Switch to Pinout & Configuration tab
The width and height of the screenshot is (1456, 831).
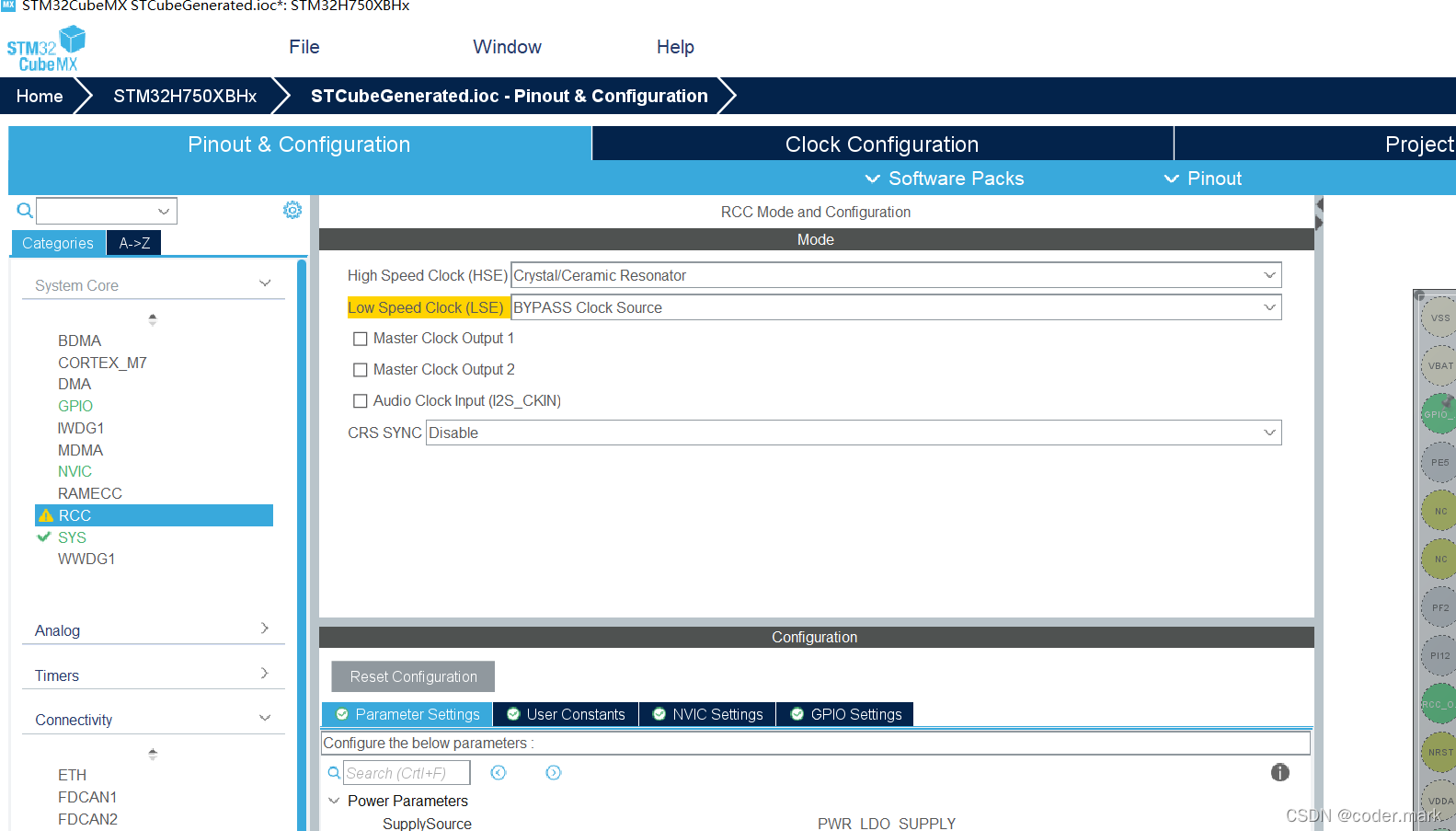299,144
